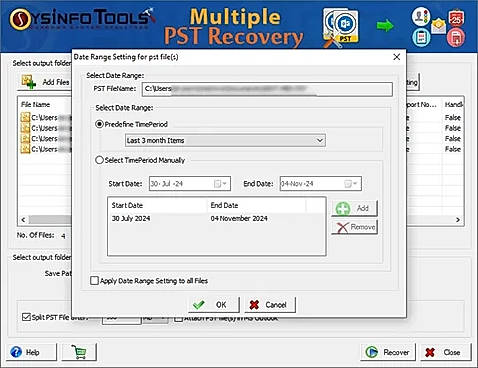Click the red X icon on Cancel

pos(254,305)
